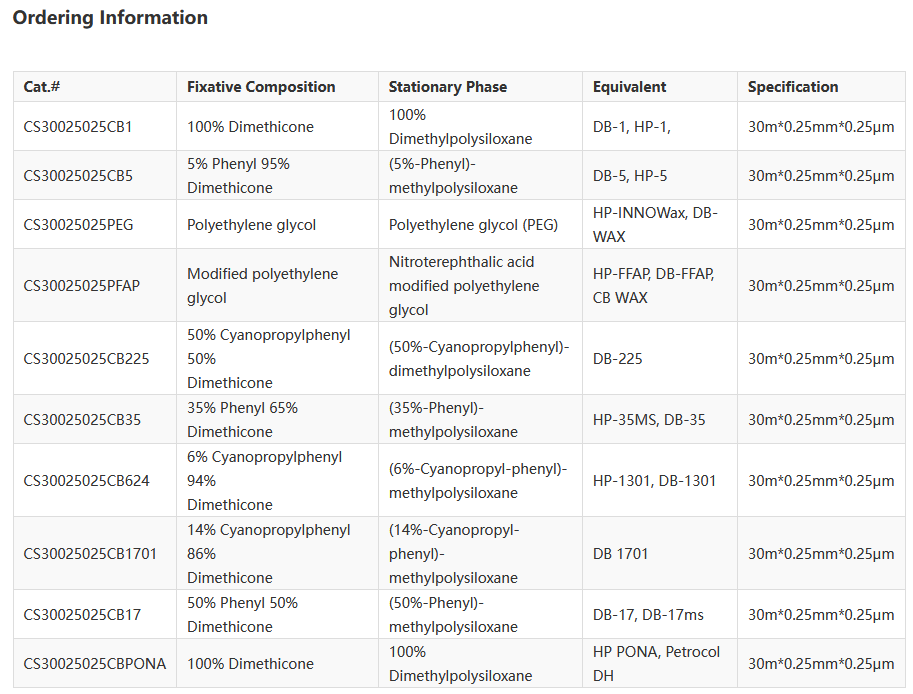Image resolution: width=913 pixels, height=694 pixels.
Task: Select catalog number CS30025025CB5
Action: (78, 176)
